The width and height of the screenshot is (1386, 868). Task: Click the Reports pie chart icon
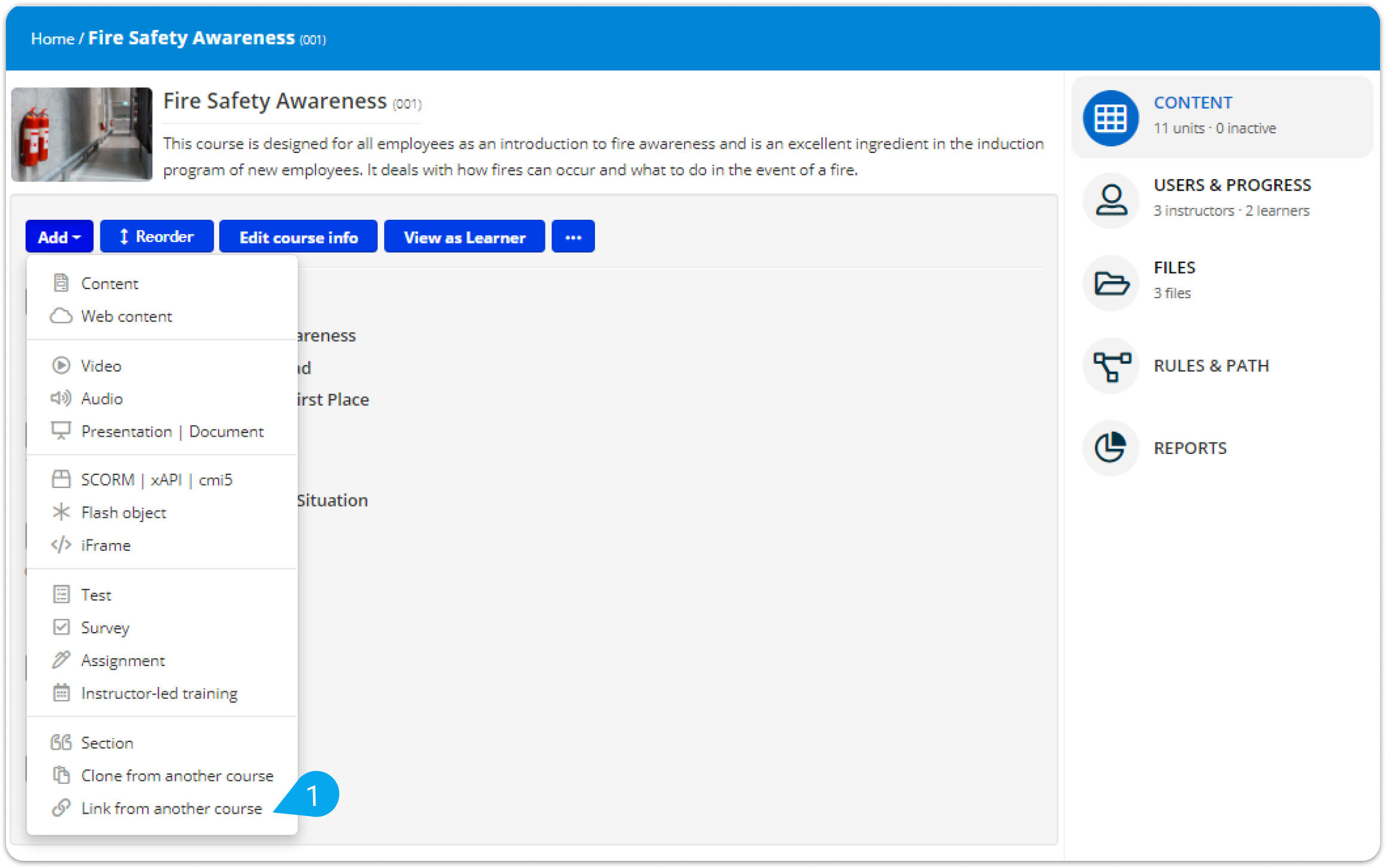pyautogui.click(x=1111, y=448)
